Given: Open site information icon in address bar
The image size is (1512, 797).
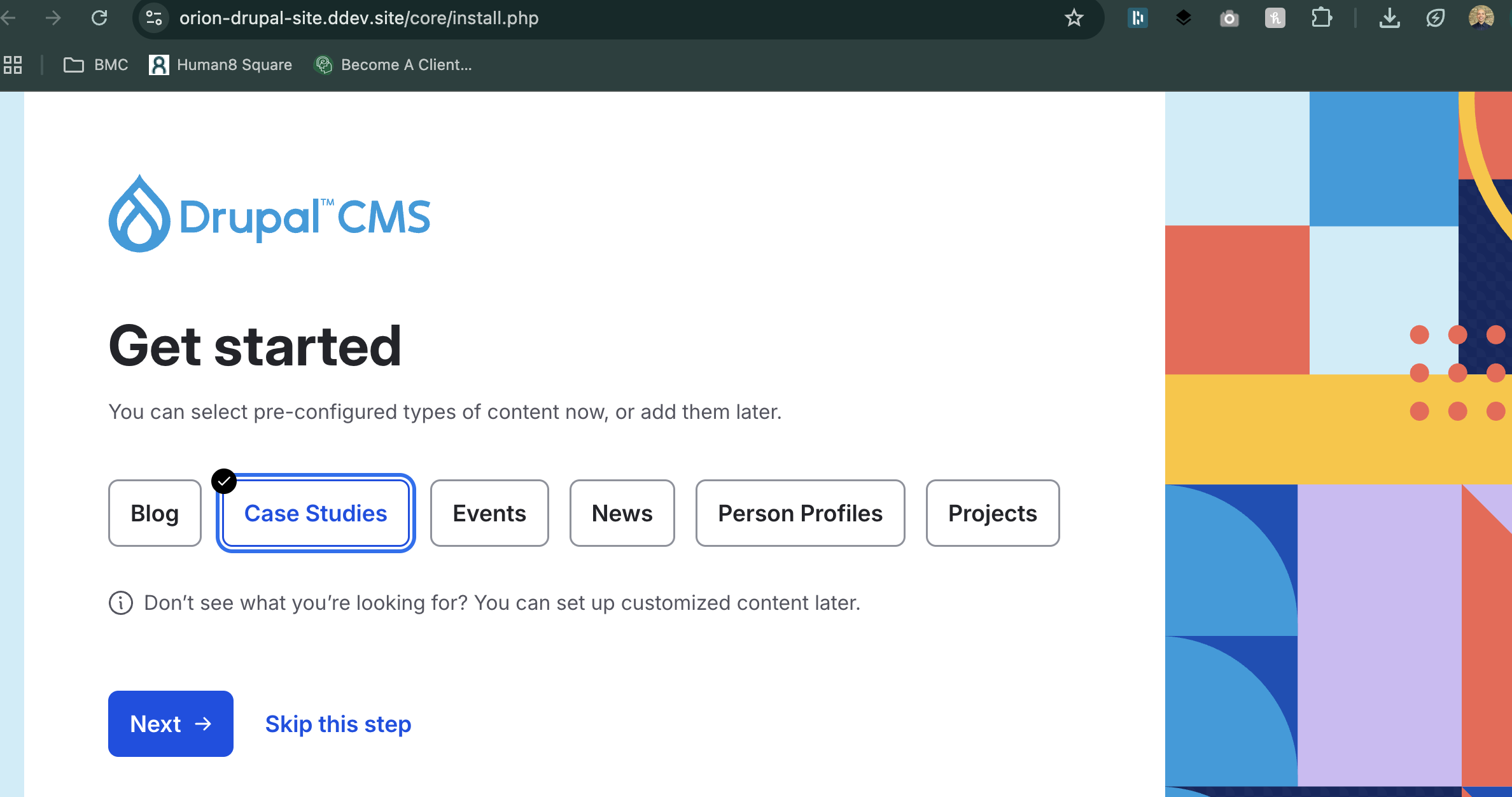Looking at the screenshot, I should [x=154, y=18].
